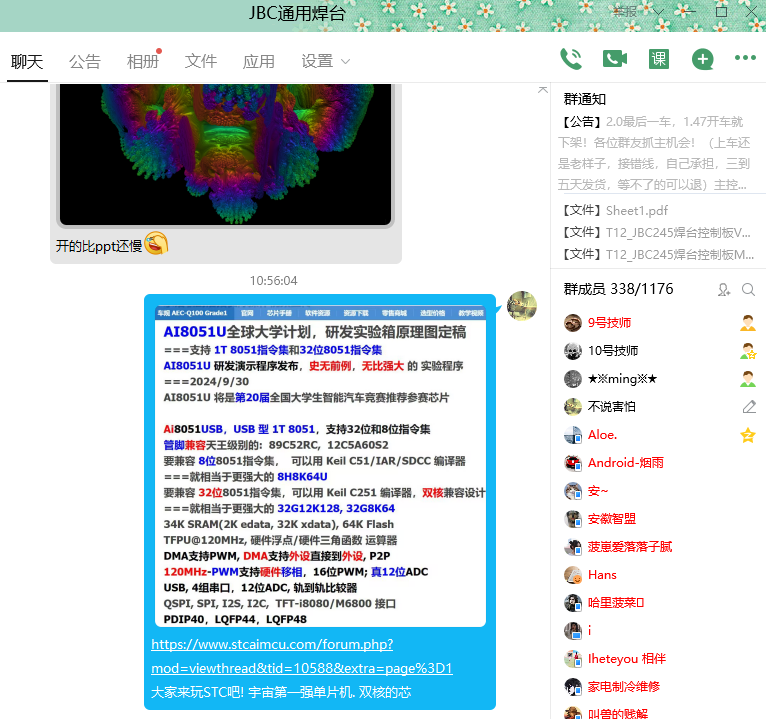Expand the title bar dropdown chevron
The width and height of the screenshot is (766, 719).
658,12
